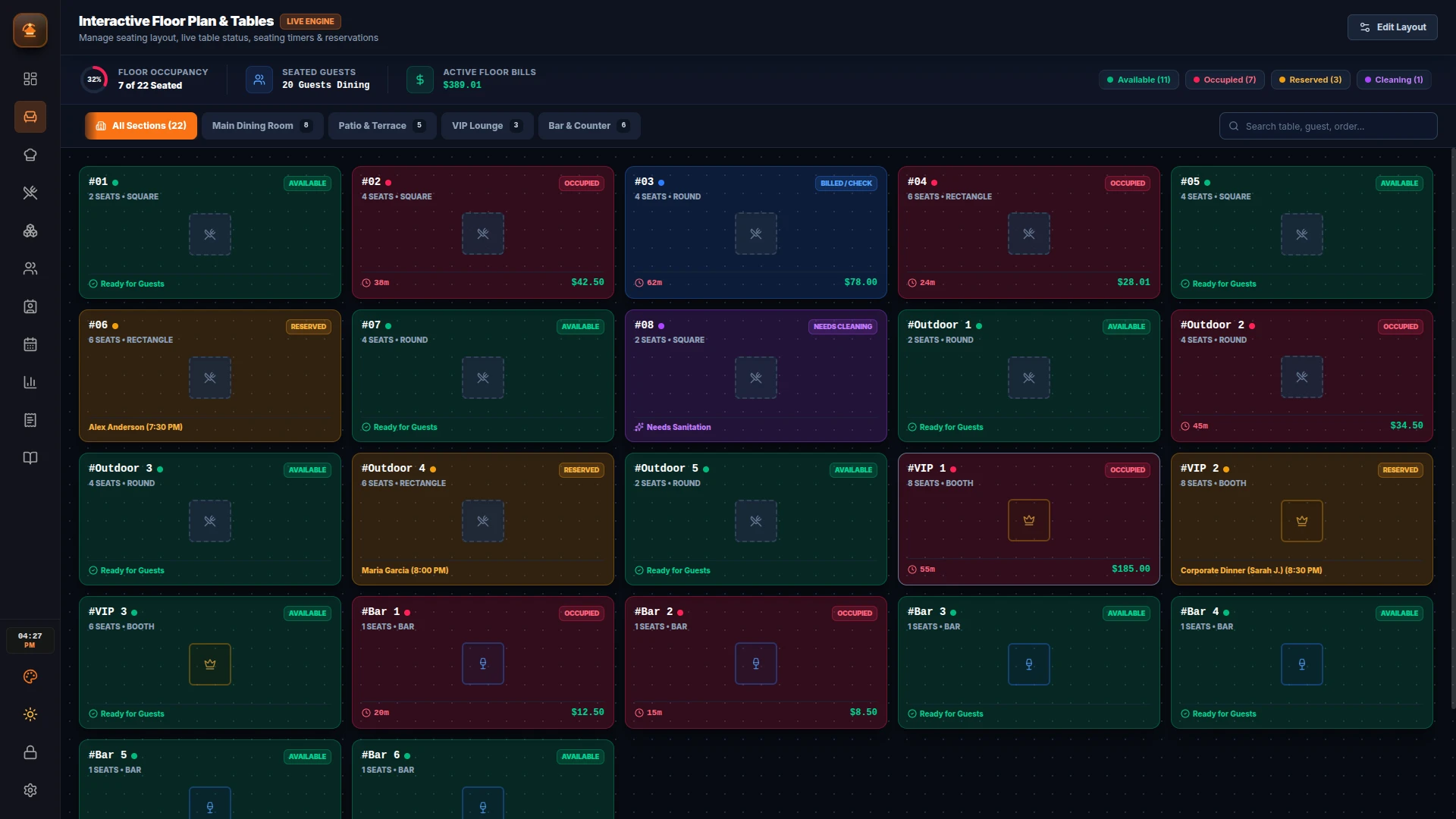Click the lock screen icon

pyautogui.click(x=30, y=752)
